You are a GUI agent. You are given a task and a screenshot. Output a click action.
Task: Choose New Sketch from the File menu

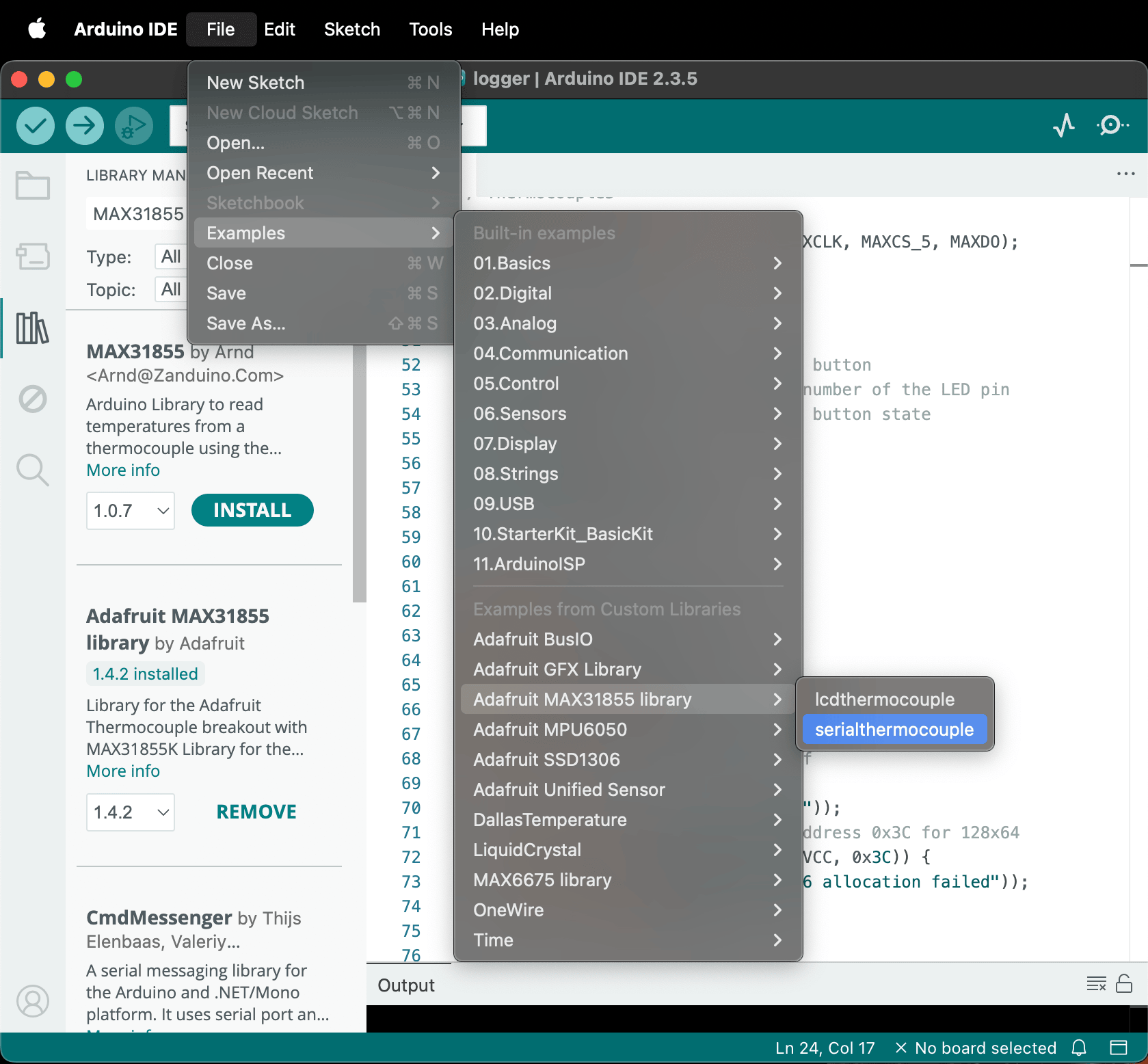pos(323,83)
